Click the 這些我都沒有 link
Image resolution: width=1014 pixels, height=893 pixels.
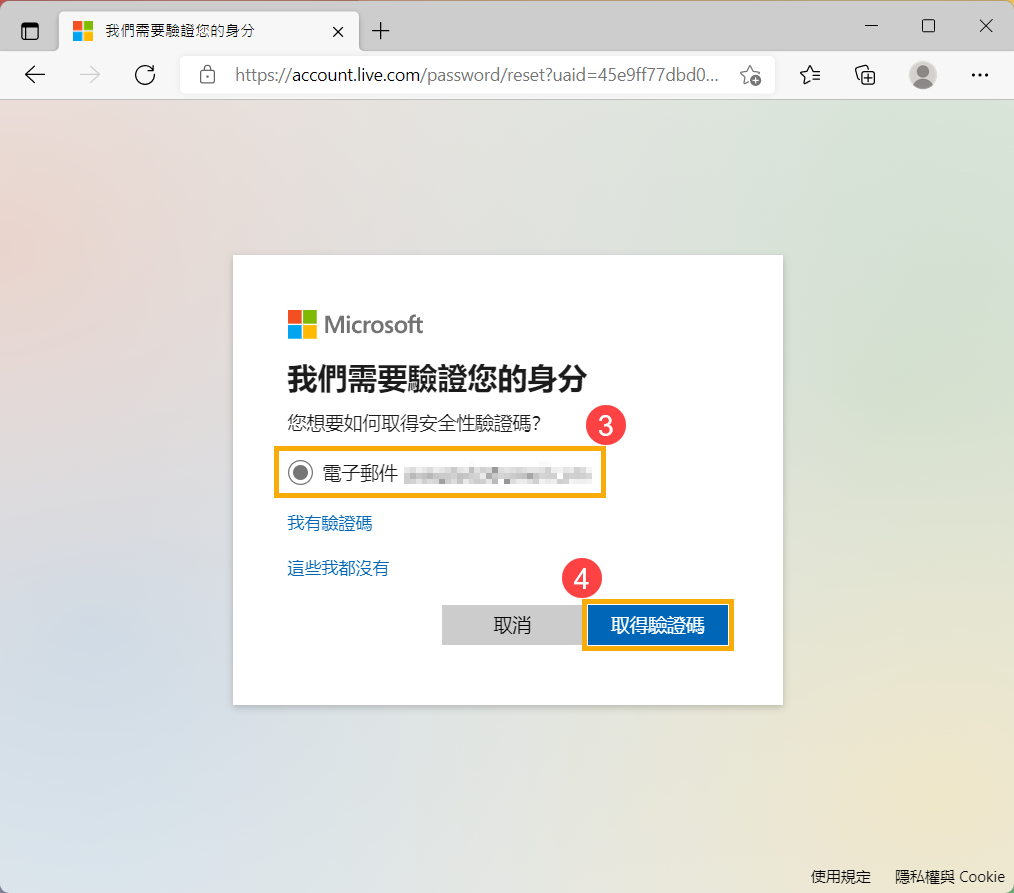tap(338, 568)
